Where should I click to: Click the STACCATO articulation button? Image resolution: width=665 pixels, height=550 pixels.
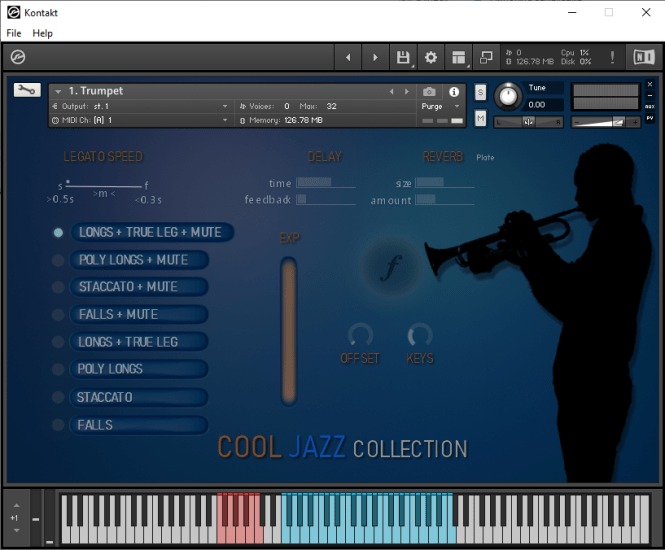click(130, 397)
